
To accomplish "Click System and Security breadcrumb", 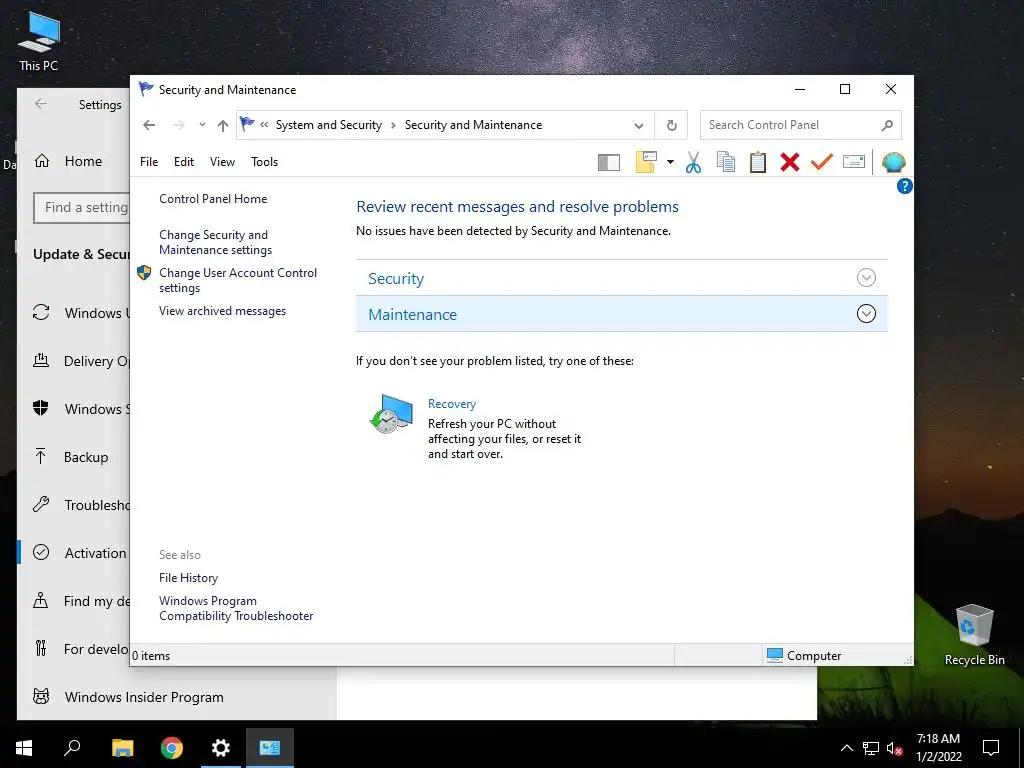I will (x=328, y=125).
